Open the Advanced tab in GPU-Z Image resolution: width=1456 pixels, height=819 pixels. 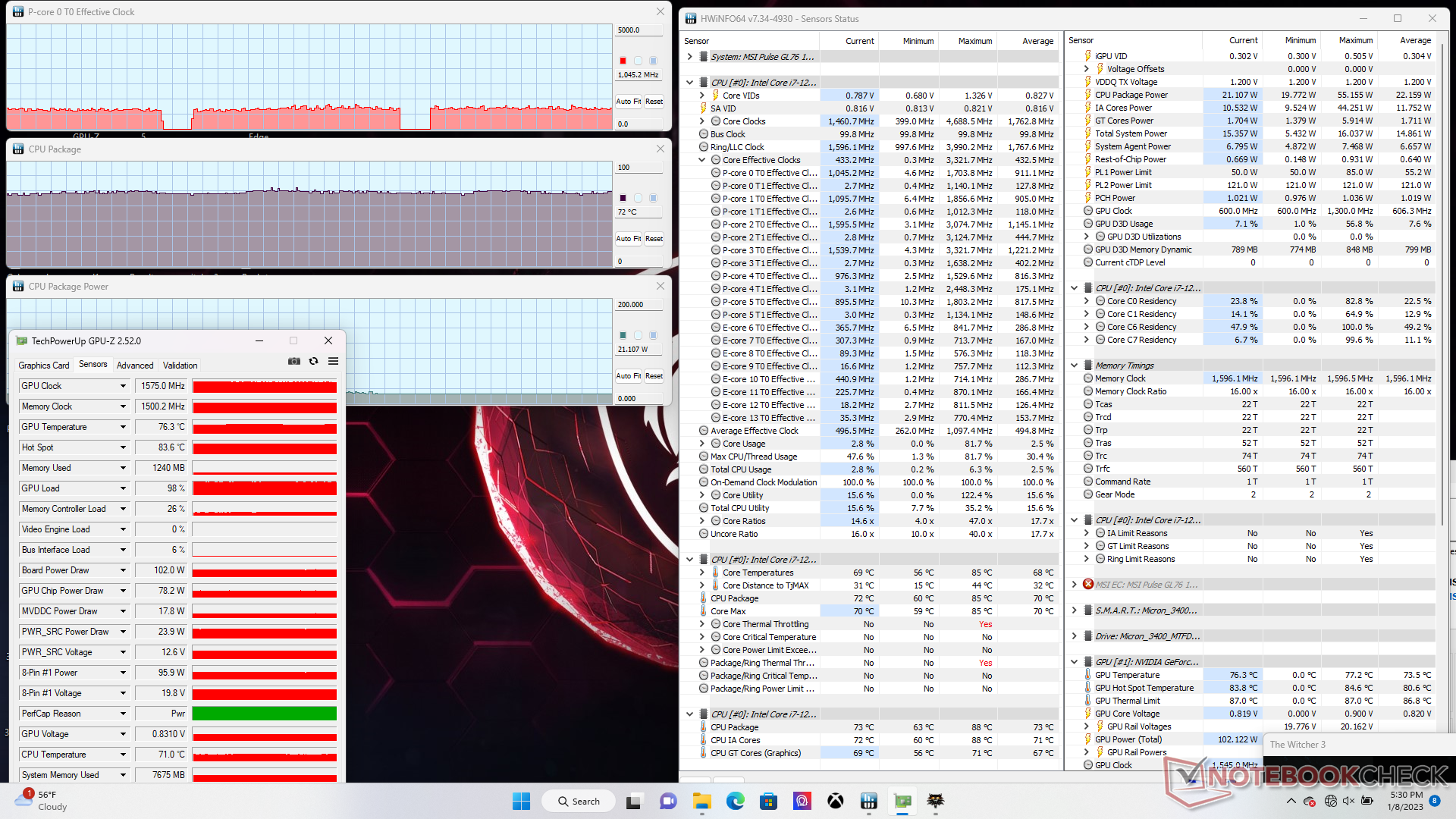point(135,365)
